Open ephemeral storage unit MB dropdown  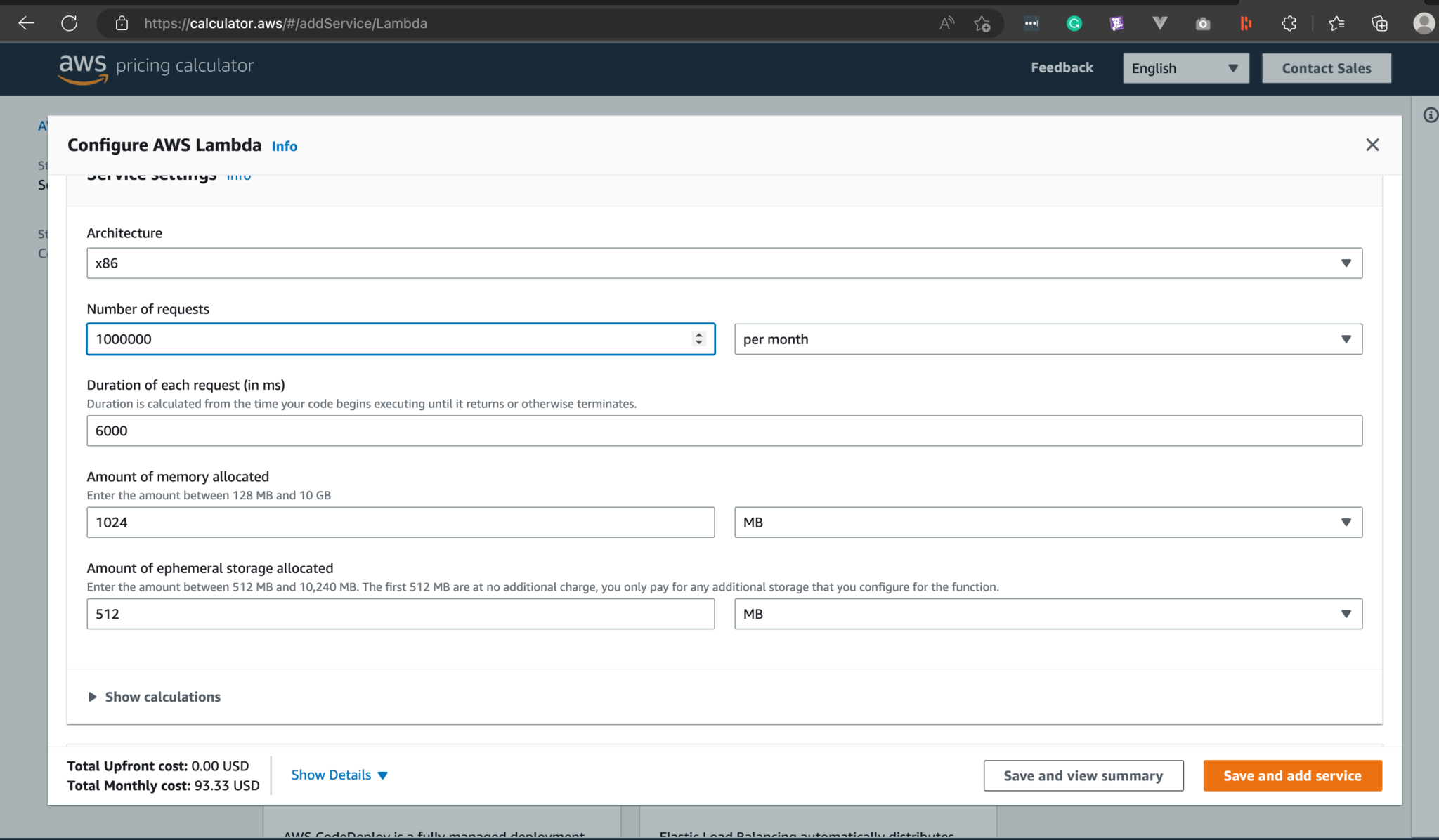[1048, 614]
